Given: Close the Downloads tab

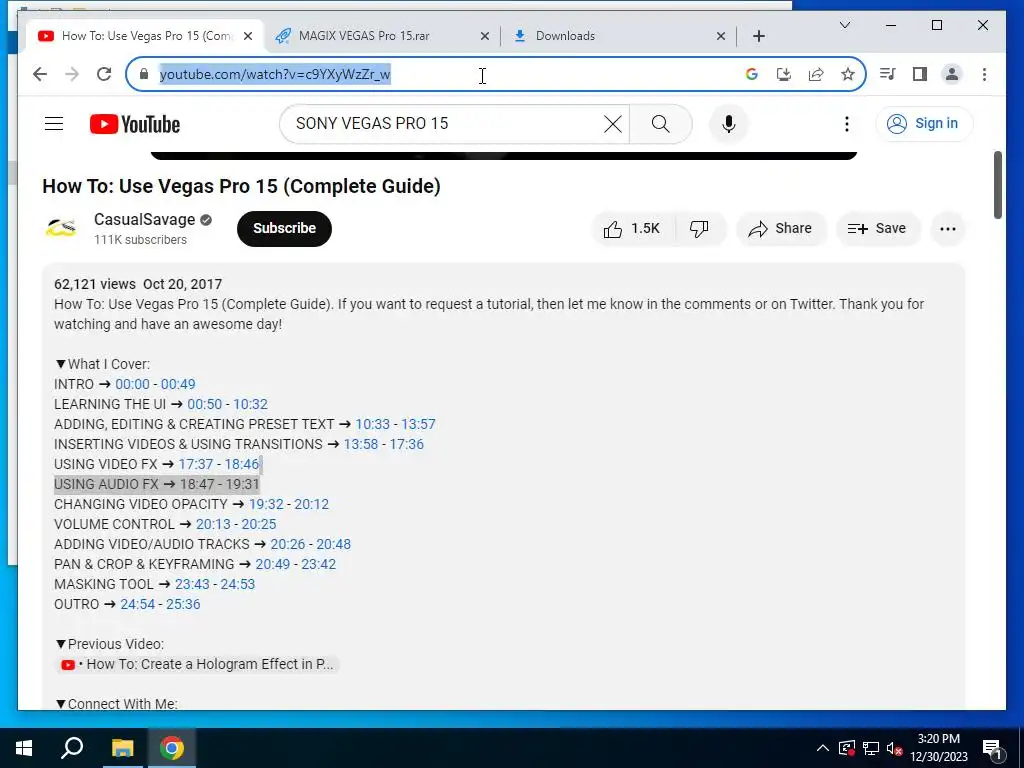Looking at the screenshot, I should pos(720,36).
